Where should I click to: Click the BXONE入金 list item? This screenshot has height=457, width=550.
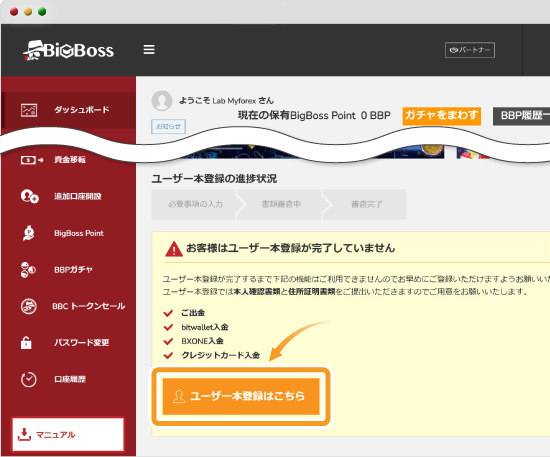click(202, 341)
